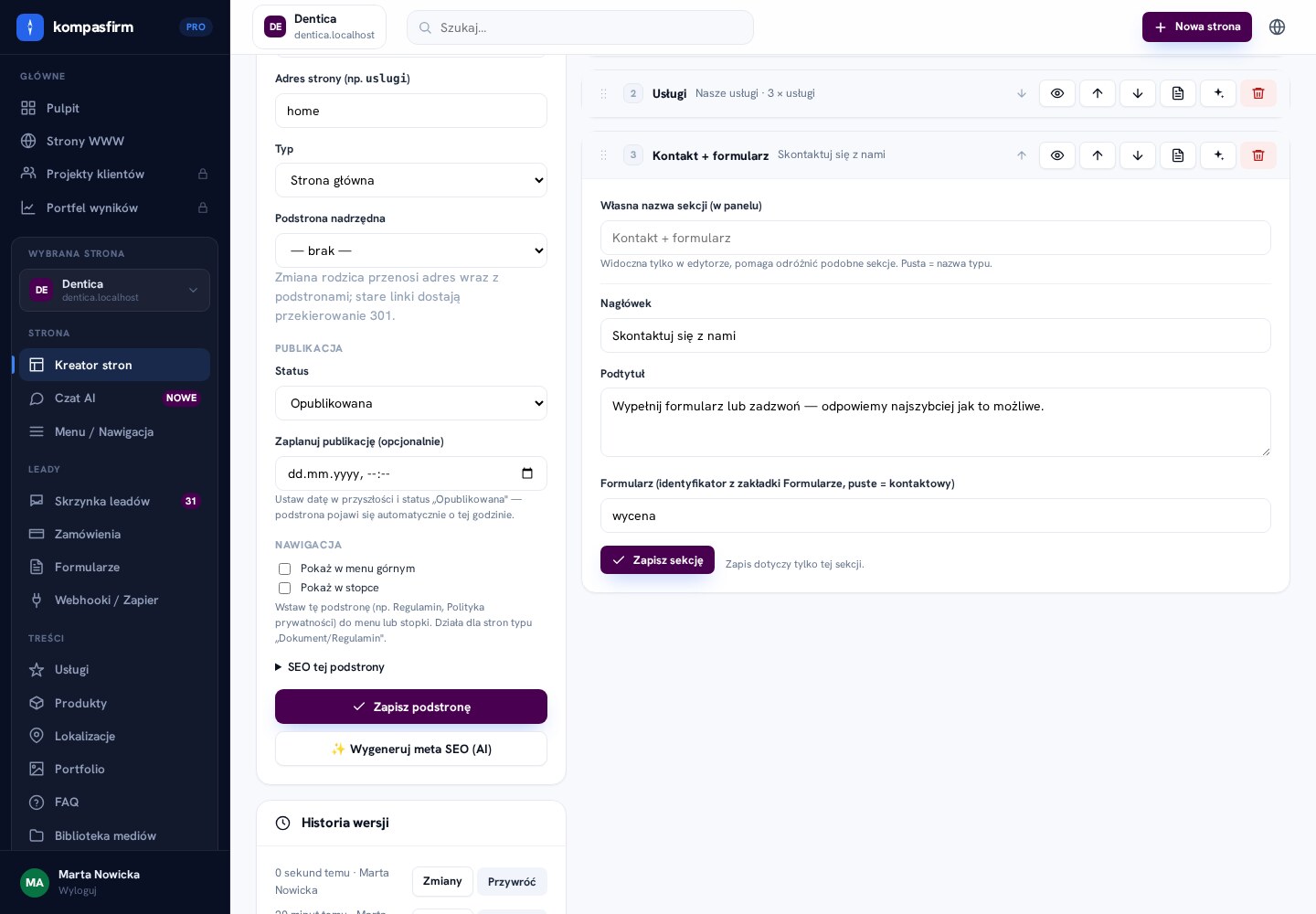Enable Pokaż w stopce checkbox
The height and width of the screenshot is (914, 1316).
(284, 588)
